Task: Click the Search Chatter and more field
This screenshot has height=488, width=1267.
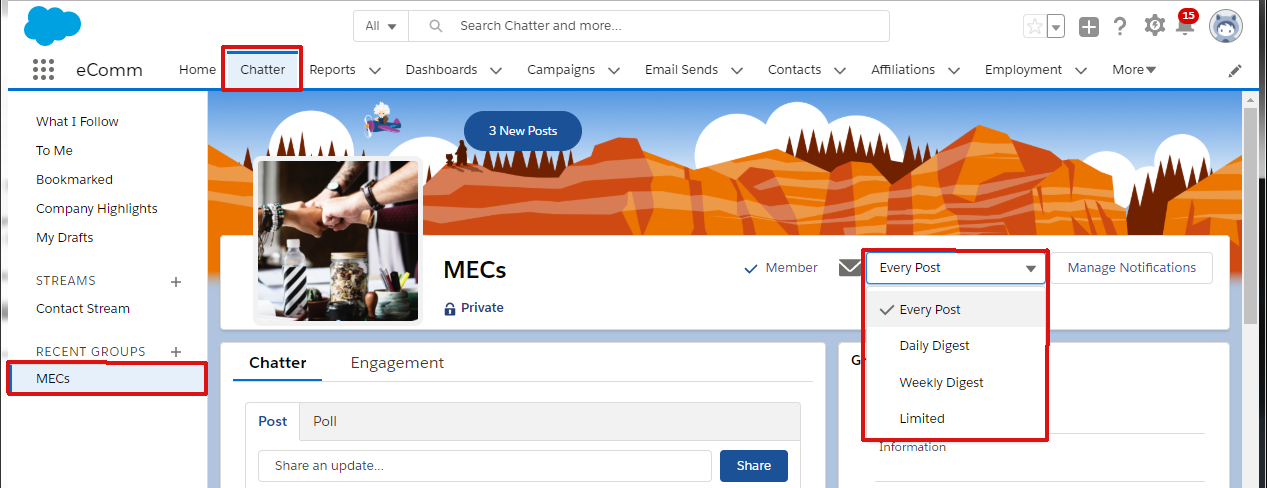Action: tap(649, 26)
